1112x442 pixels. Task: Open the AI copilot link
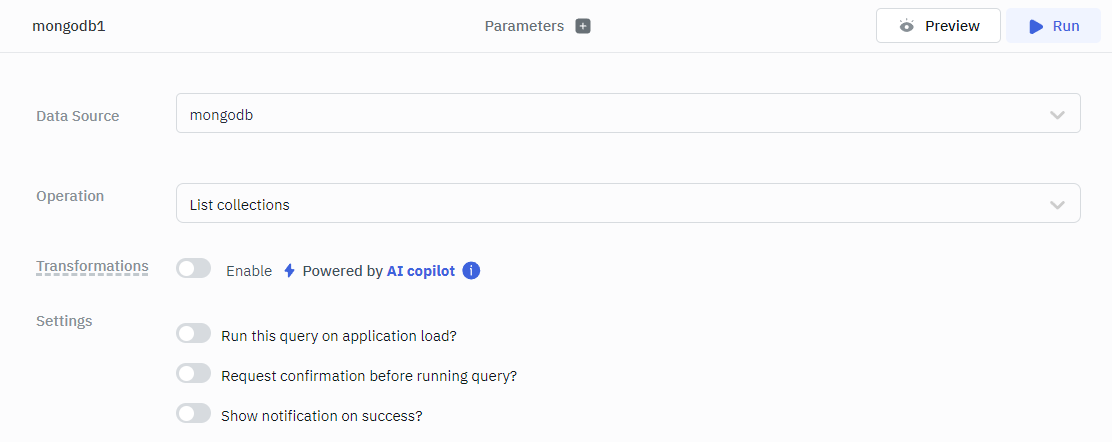point(420,271)
